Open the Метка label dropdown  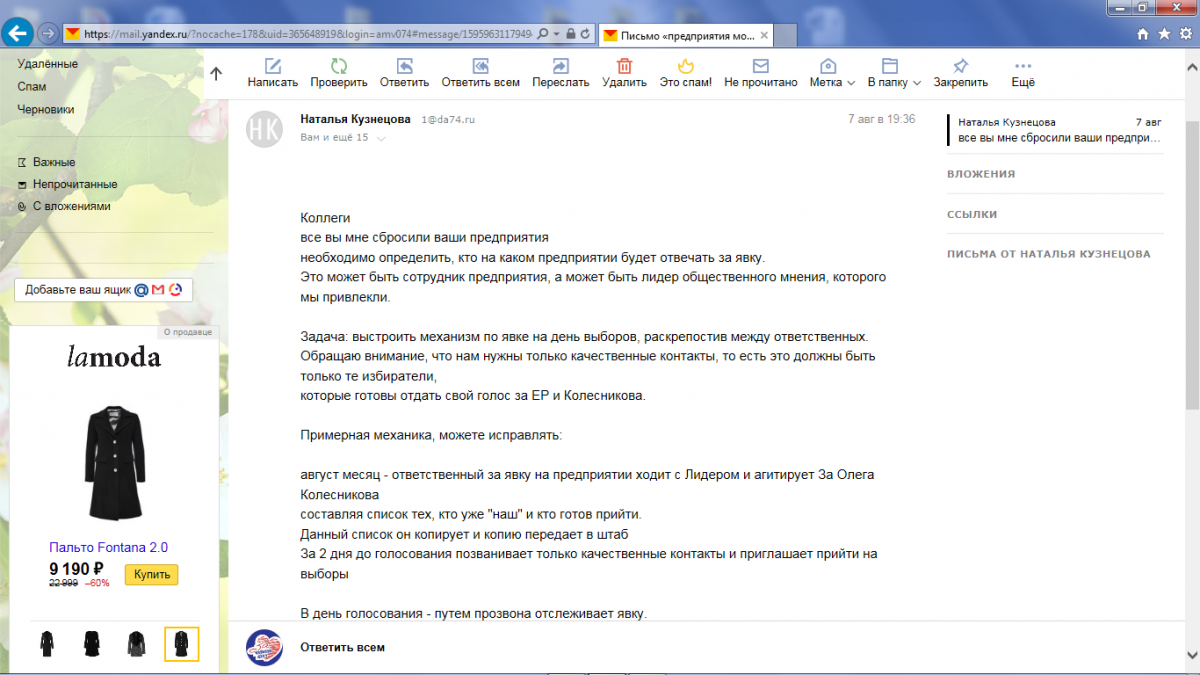(x=832, y=73)
